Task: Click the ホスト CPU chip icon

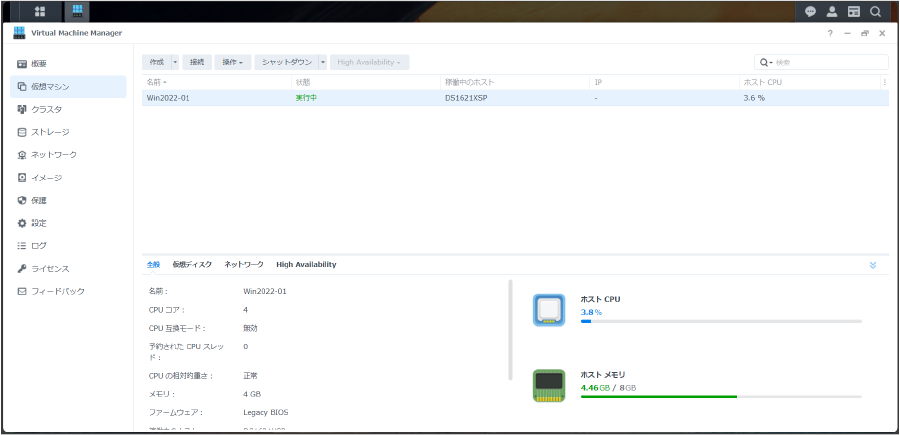Action: coord(549,310)
